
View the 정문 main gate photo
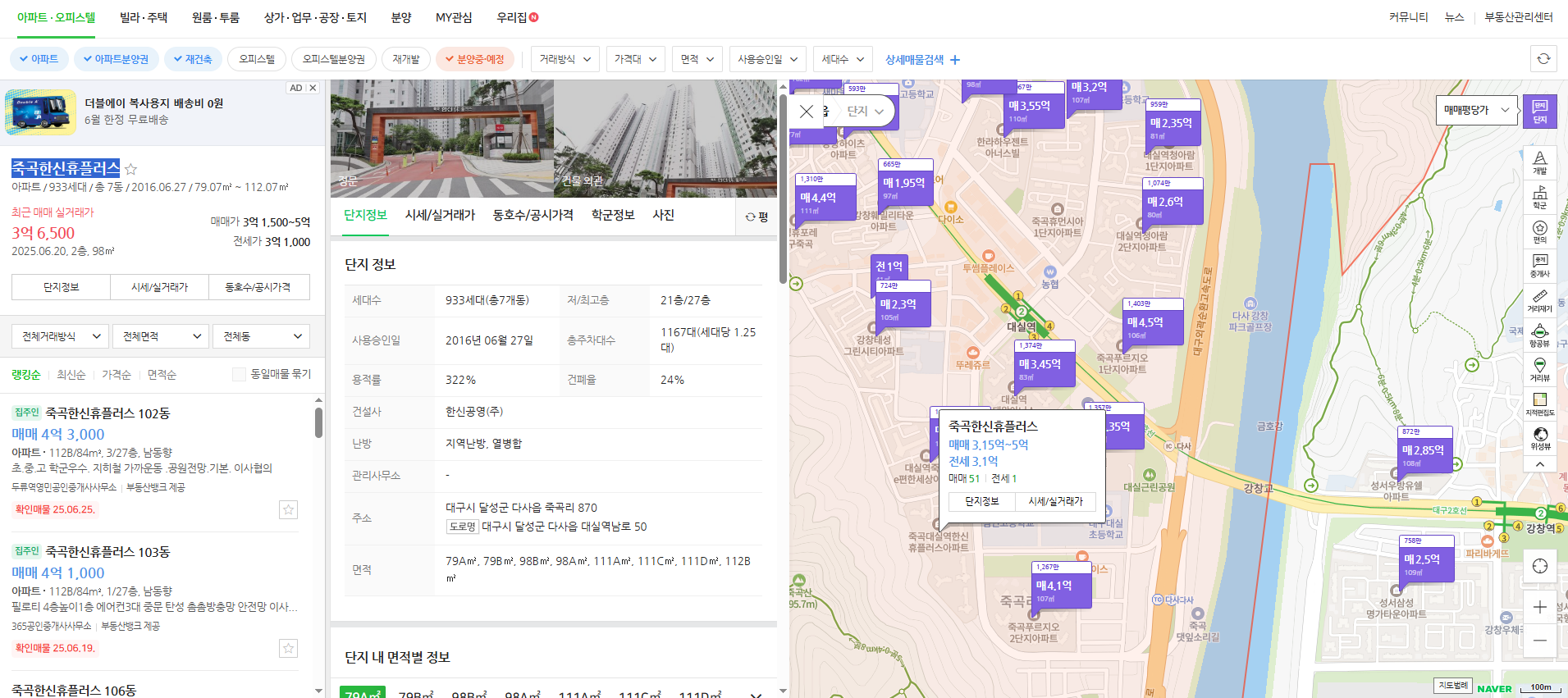click(442, 139)
